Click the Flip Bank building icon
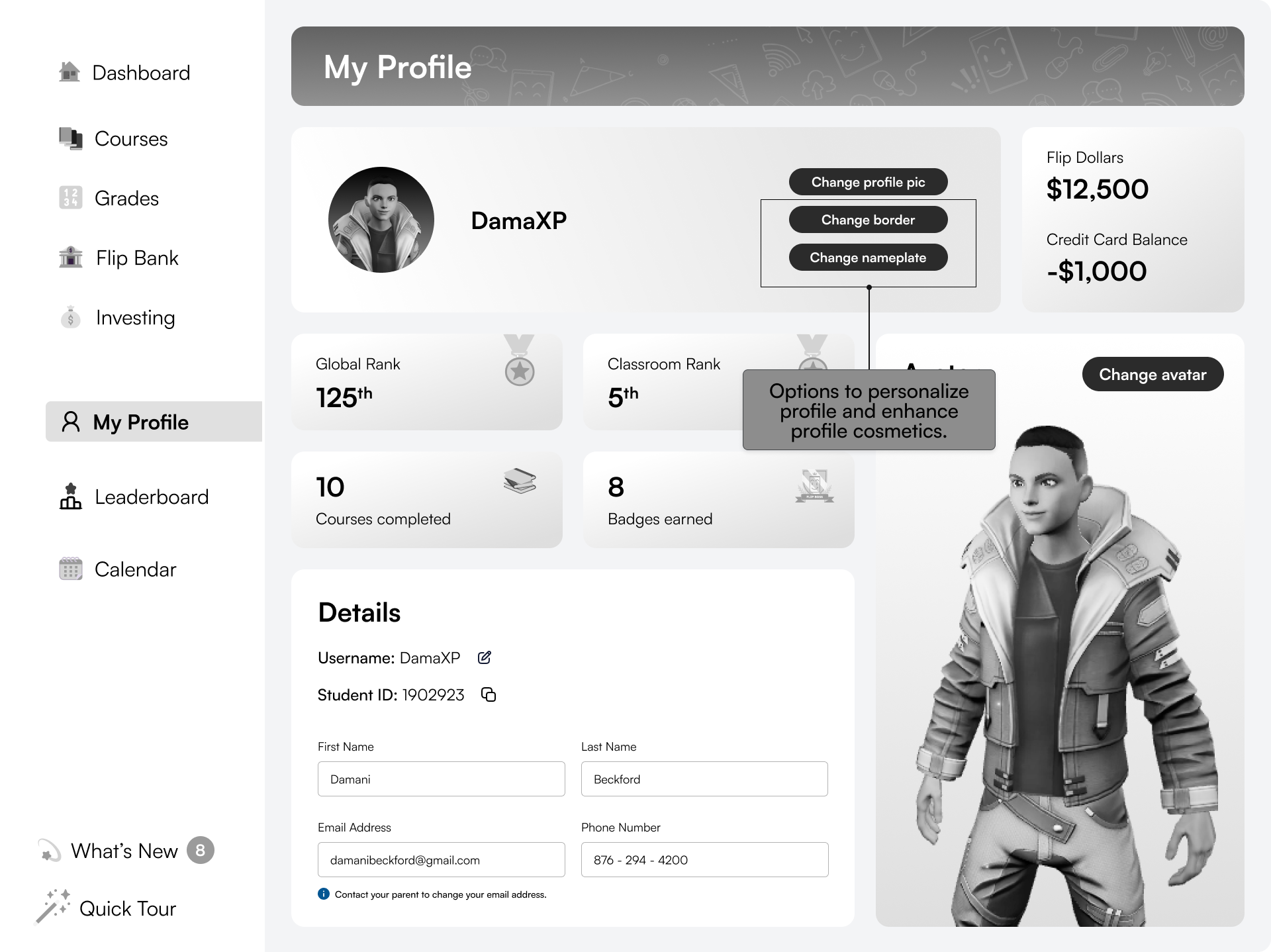Image resolution: width=1271 pixels, height=952 pixels. click(x=71, y=257)
